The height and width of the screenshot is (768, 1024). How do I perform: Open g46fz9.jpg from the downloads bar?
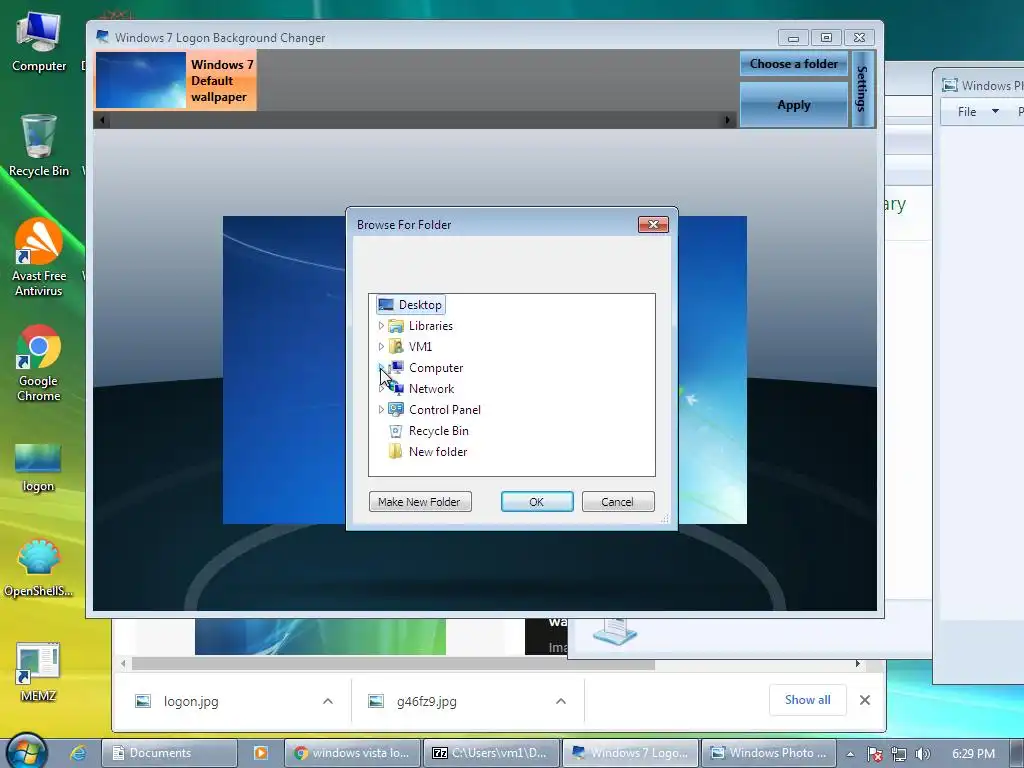(426, 701)
